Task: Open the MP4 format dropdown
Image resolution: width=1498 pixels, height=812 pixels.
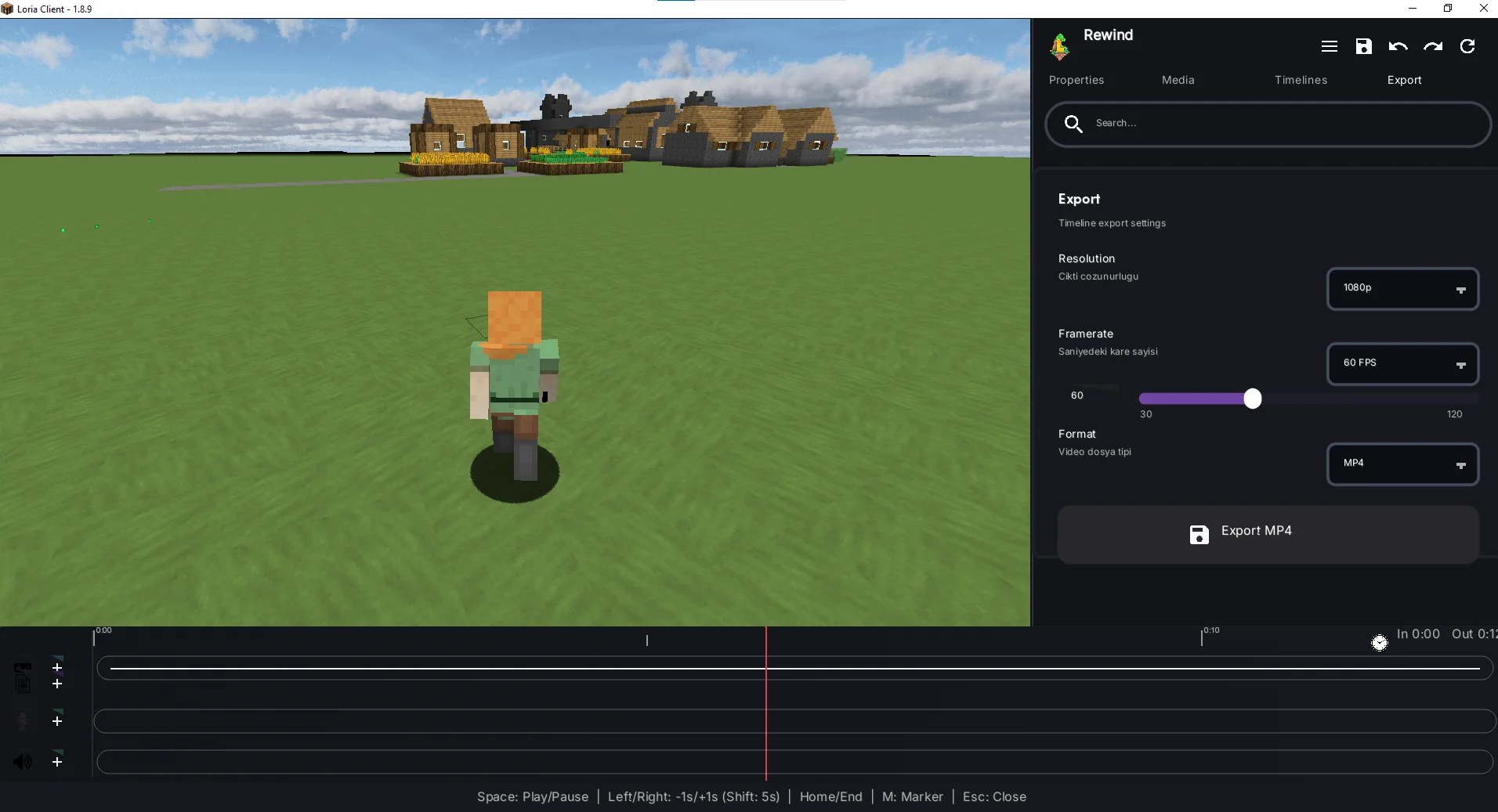Action: pyautogui.click(x=1402, y=464)
